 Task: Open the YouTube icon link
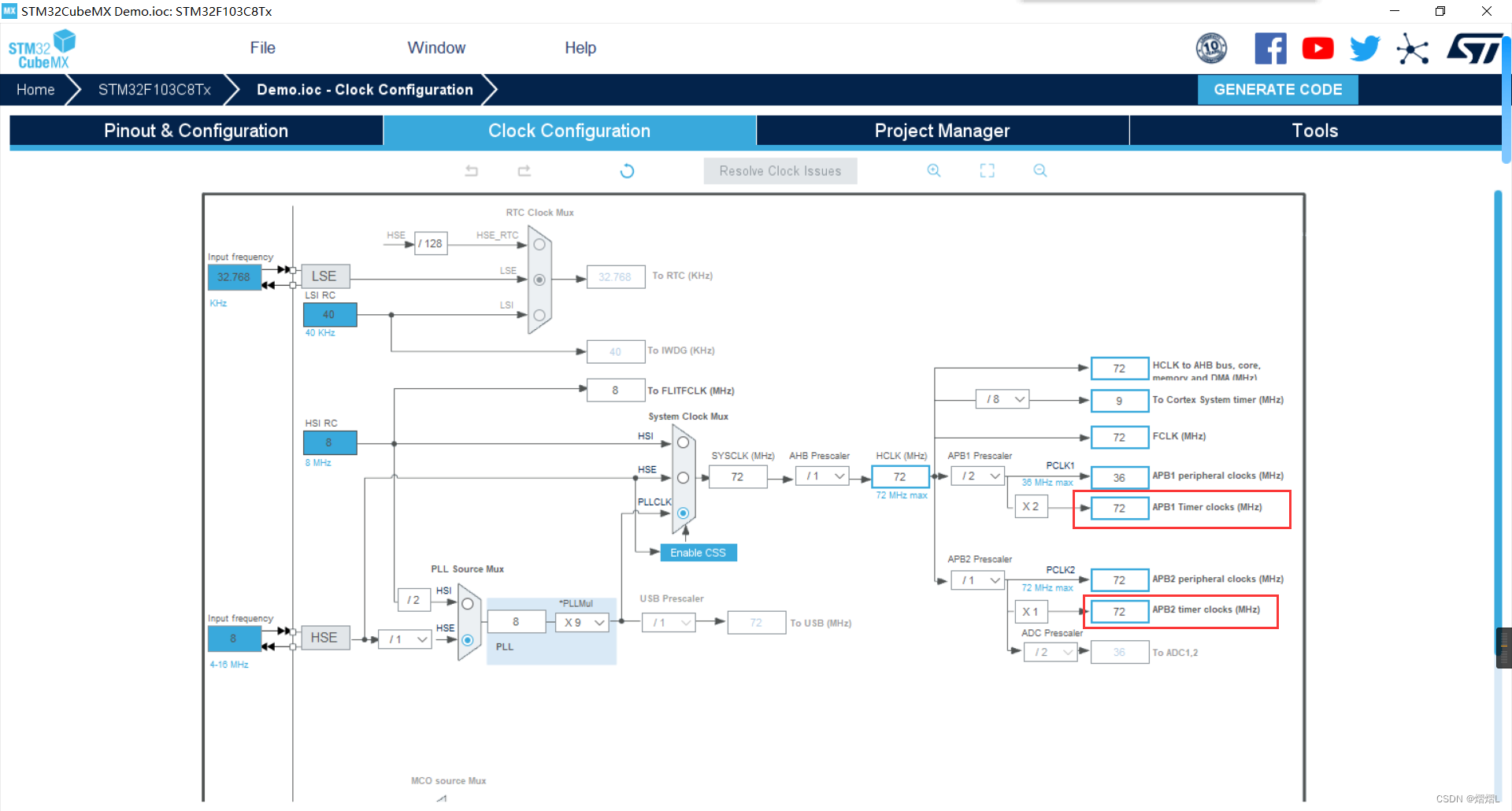[1317, 49]
